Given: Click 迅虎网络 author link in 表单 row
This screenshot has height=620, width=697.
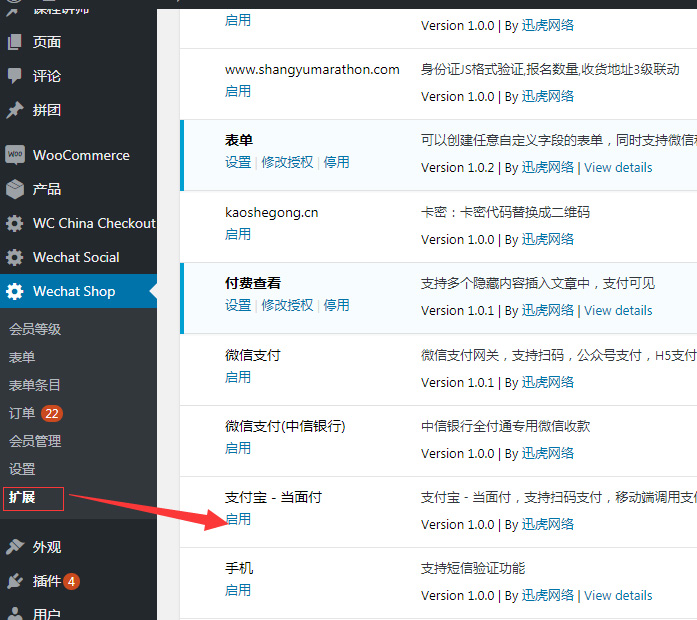Looking at the screenshot, I should (548, 168).
